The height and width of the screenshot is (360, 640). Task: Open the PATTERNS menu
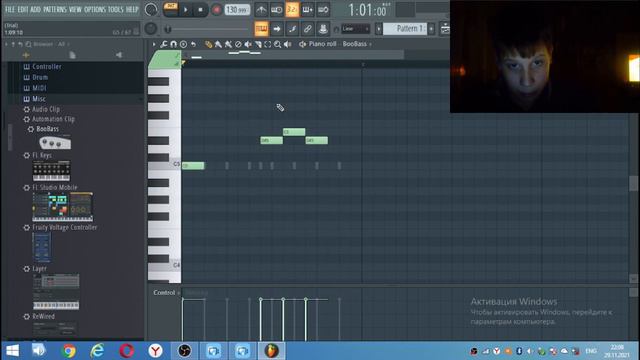click(x=55, y=9)
